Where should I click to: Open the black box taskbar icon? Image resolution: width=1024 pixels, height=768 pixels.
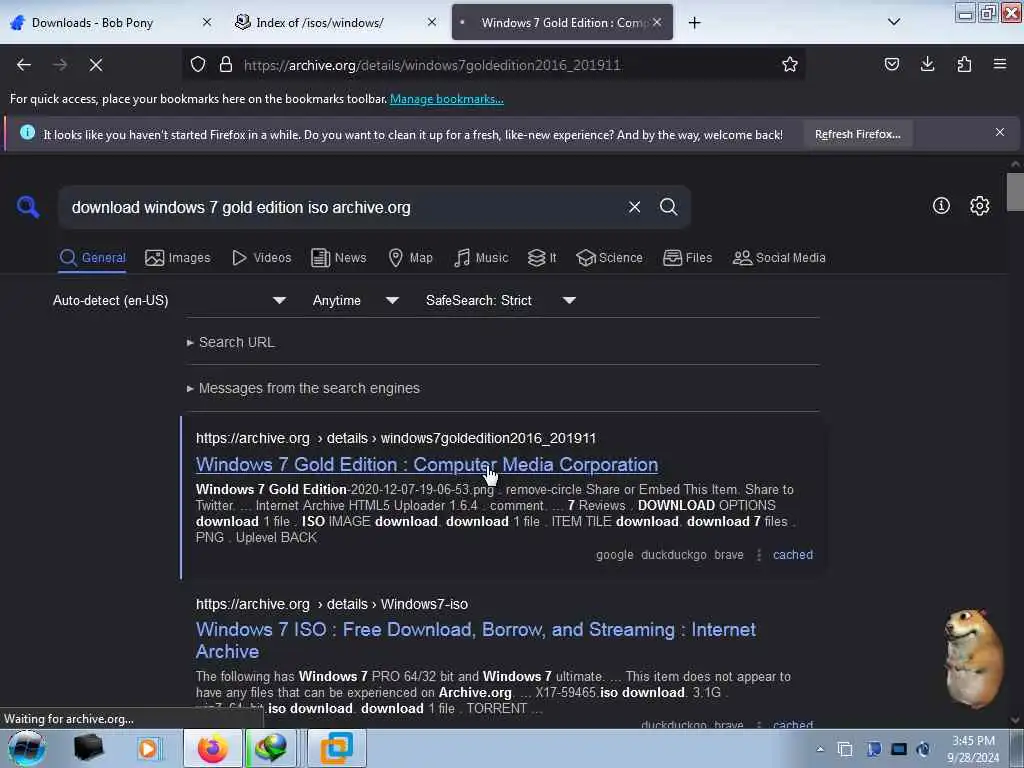pos(88,748)
